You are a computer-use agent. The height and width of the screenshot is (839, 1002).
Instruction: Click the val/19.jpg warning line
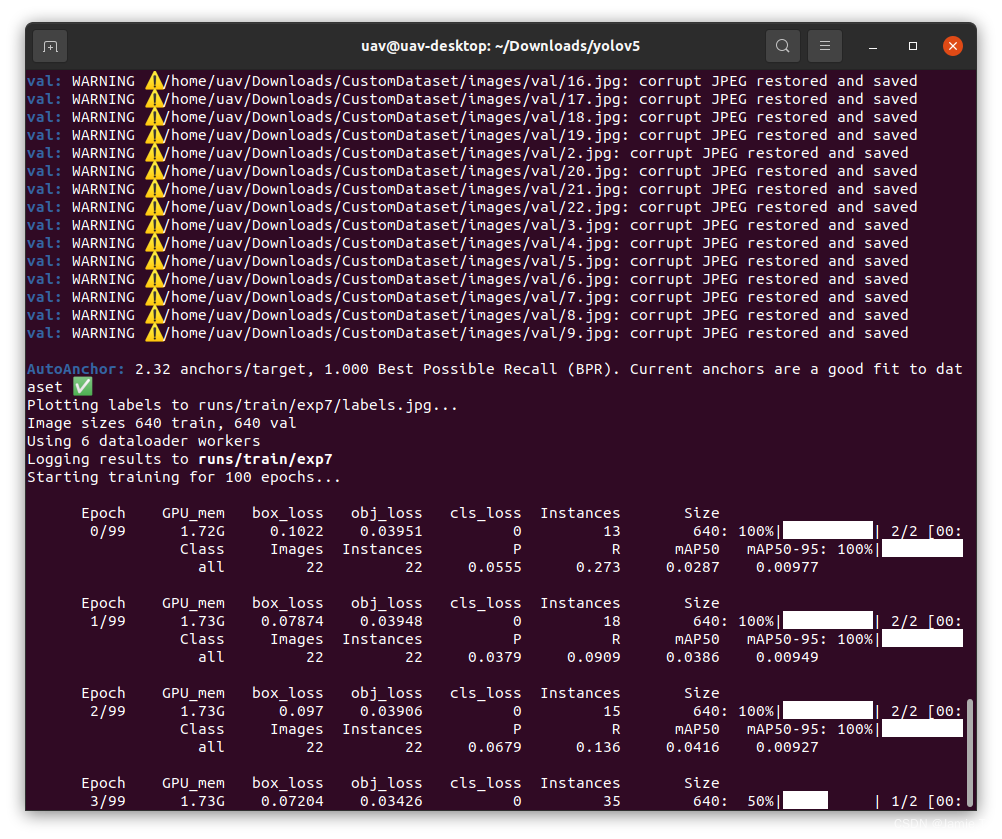472,135
